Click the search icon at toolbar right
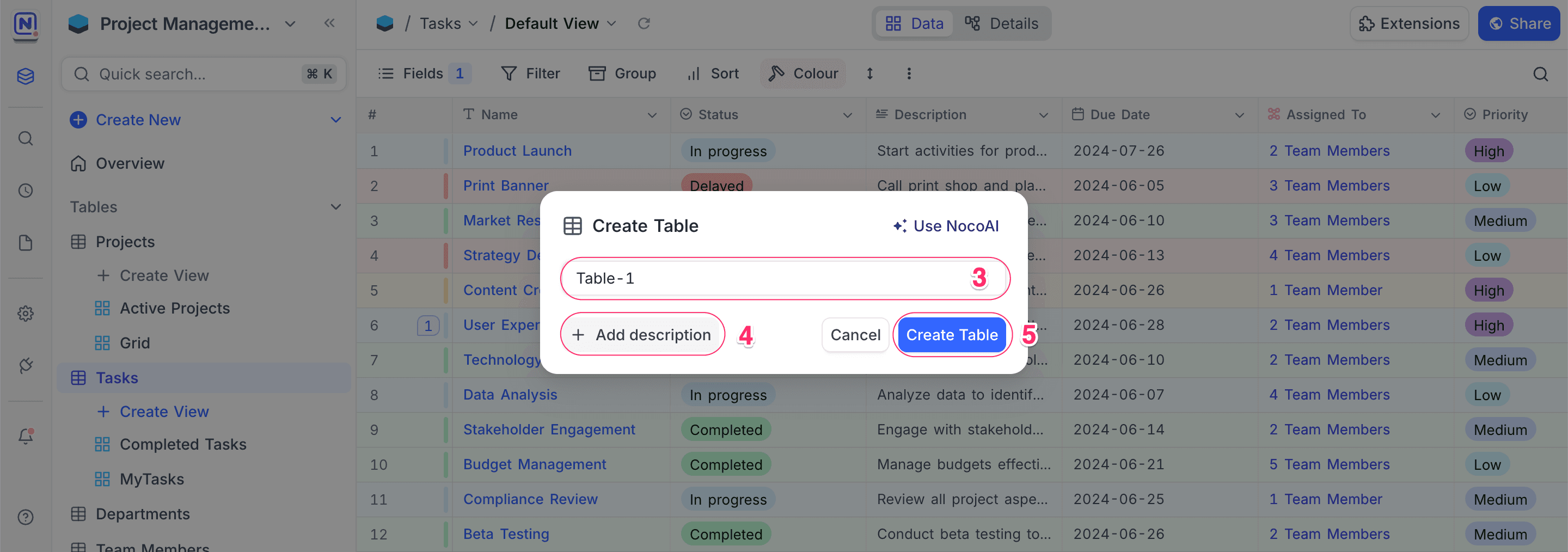The width and height of the screenshot is (1568, 552). pyautogui.click(x=1540, y=74)
